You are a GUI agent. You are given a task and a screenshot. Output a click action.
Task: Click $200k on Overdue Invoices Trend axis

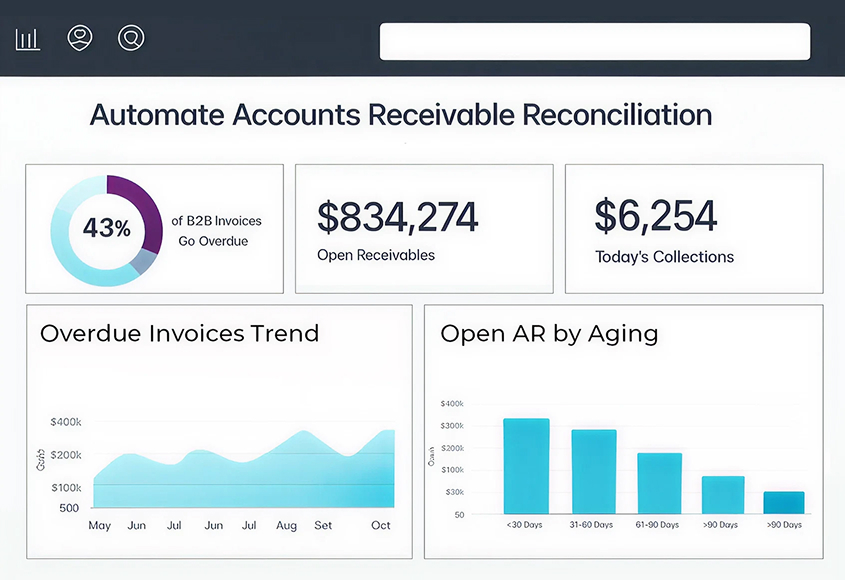click(66, 455)
